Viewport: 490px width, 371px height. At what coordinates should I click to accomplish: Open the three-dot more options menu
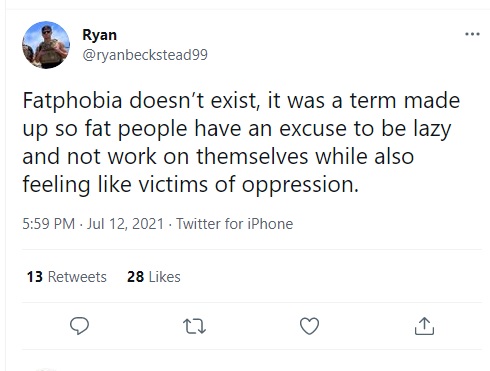tap(472, 34)
